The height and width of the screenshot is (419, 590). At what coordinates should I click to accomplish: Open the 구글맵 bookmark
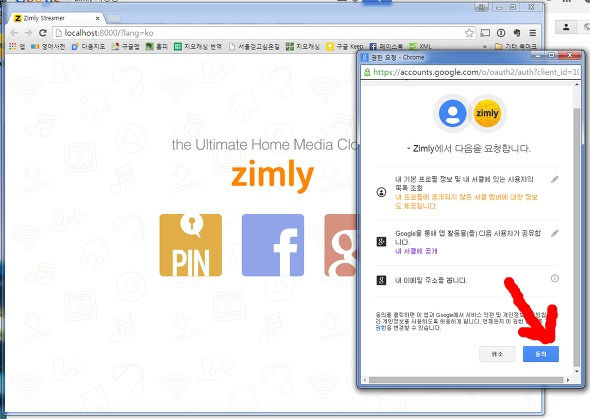pos(126,46)
